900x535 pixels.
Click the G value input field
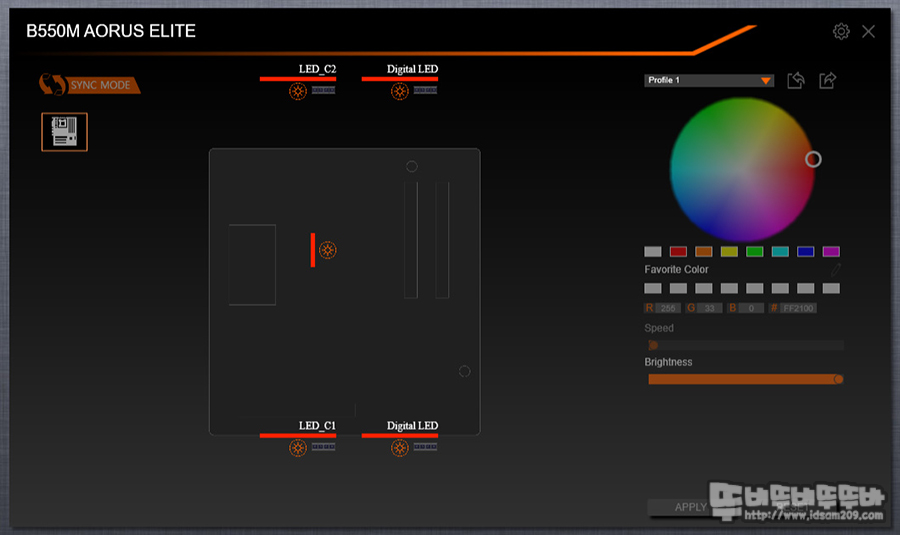709,308
